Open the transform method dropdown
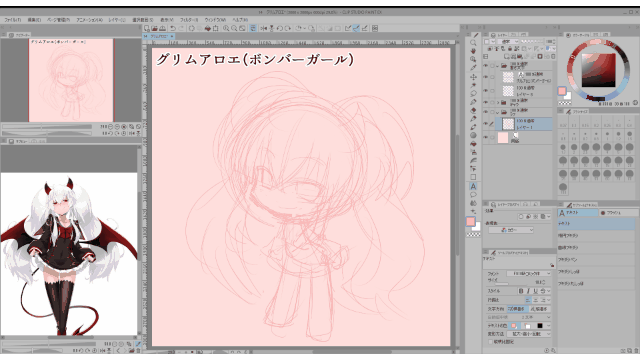The image size is (640, 360). [x=529, y=334]
